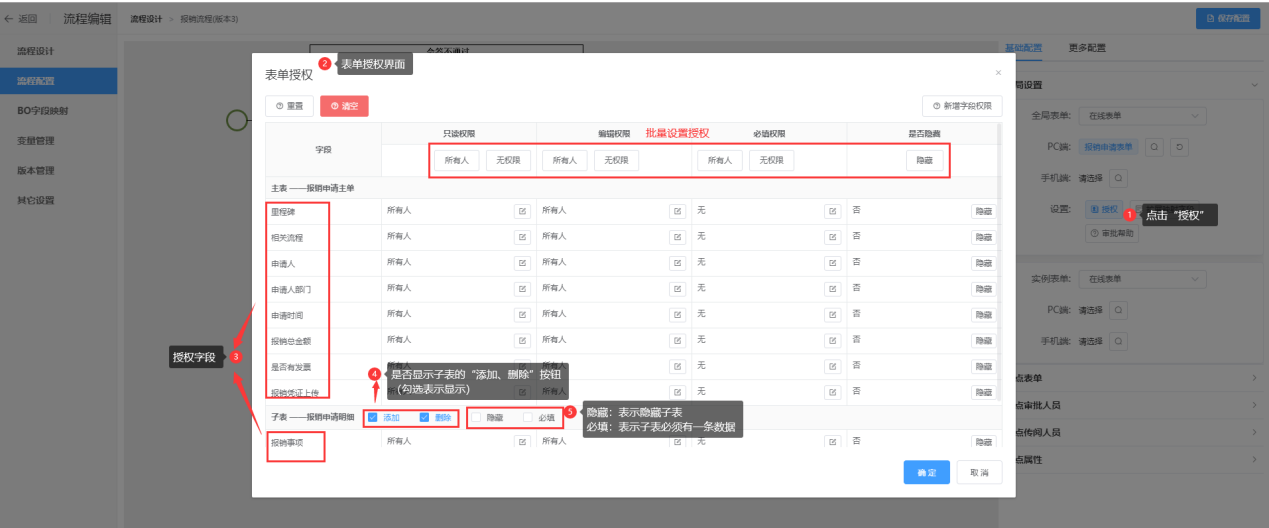Screen dimensions: 1269x528
Task: Click edit icon for 里程碑 read-only permission
Action: click(x=522, y=211)
